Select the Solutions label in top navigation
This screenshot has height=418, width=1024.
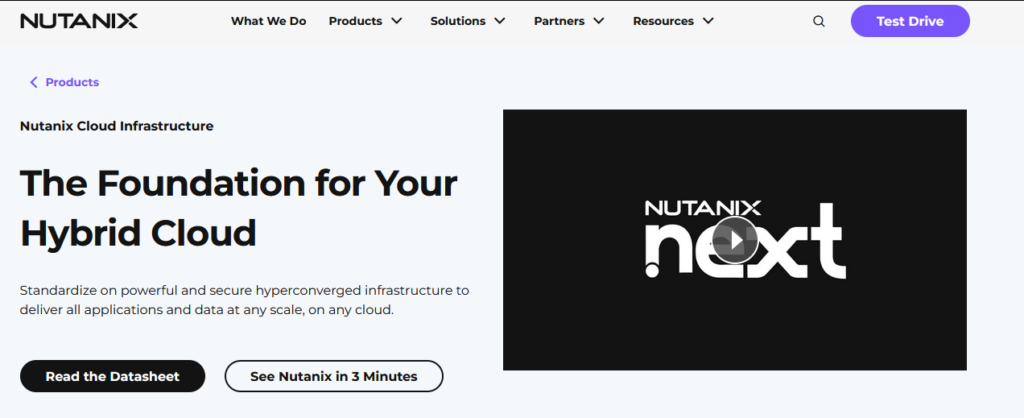pyautogui.click(x=458, y=21)
